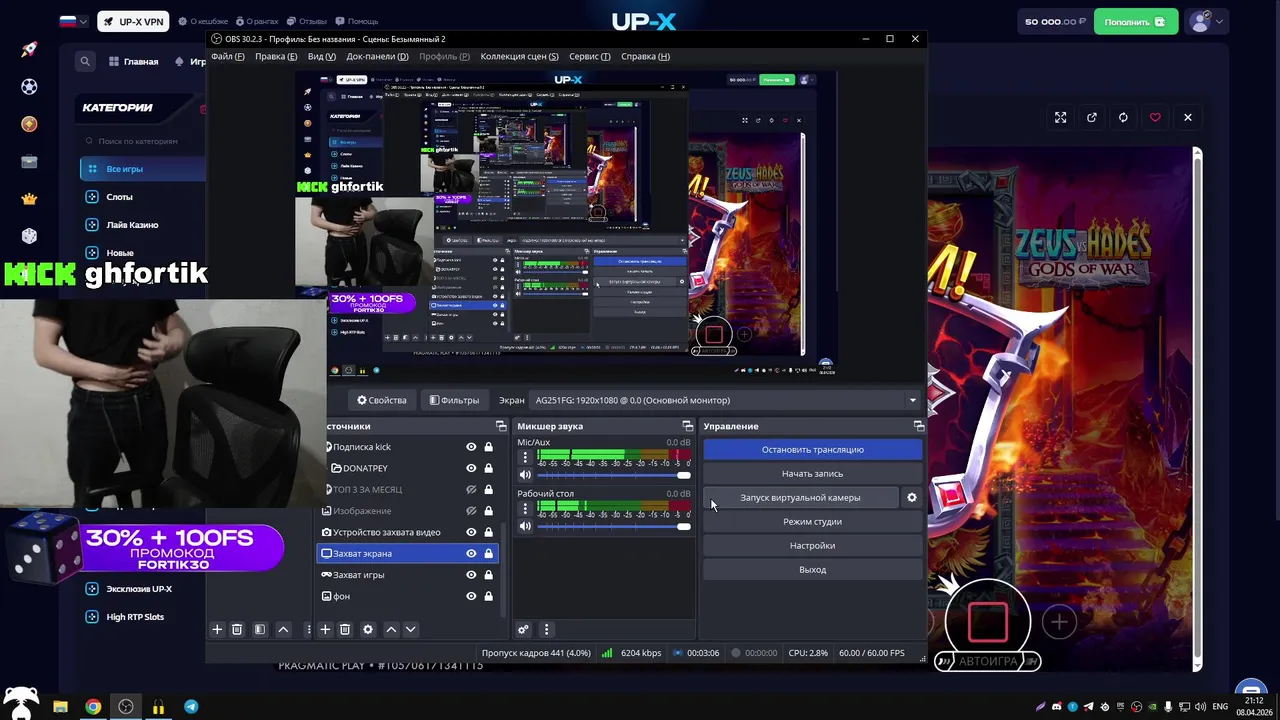Open language flag dropdown on UP-X site
This screenshot has height=720, width=1280.
tap(72, 21)
